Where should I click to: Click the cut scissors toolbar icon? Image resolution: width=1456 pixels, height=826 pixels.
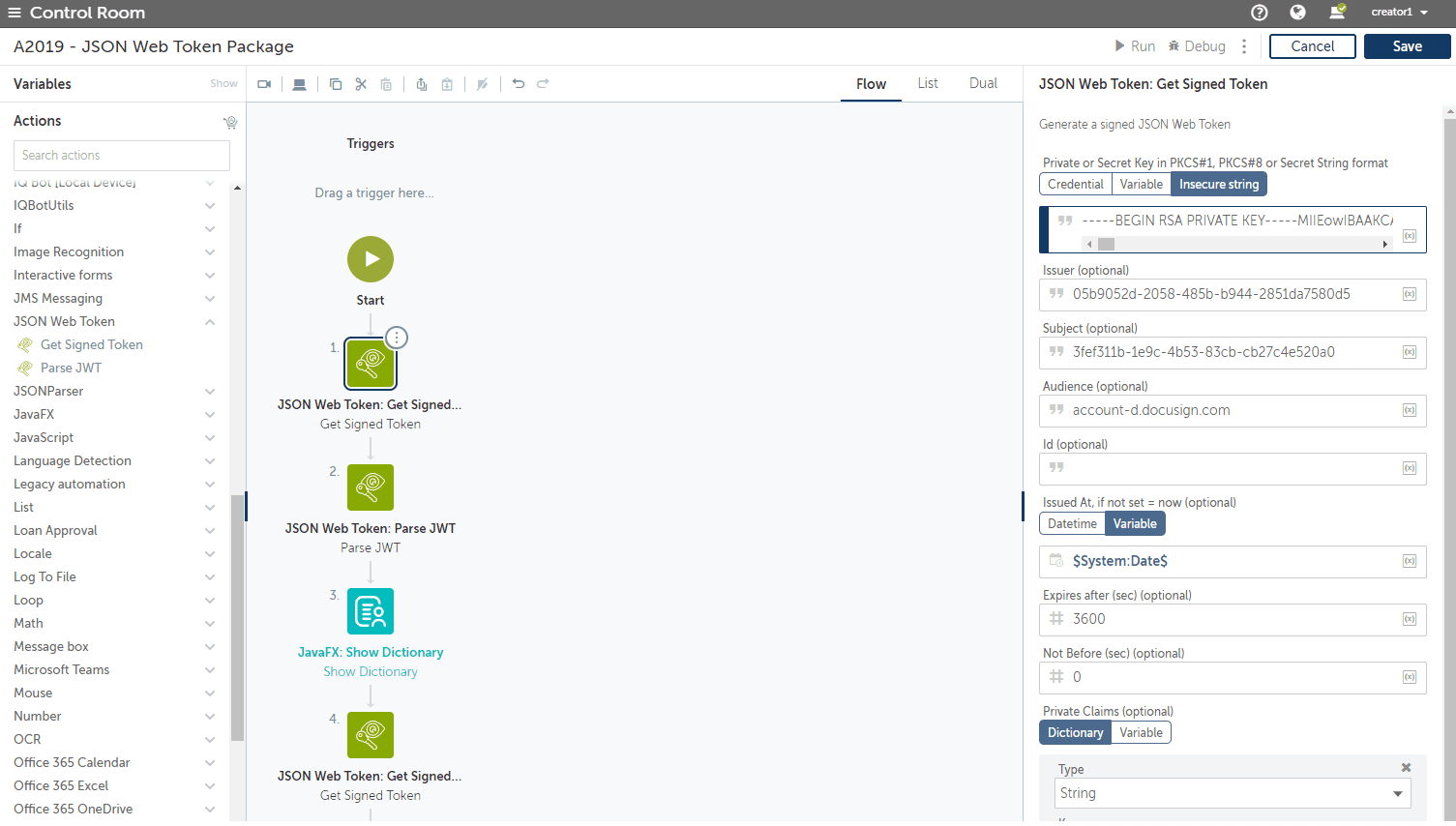click(361, 84)
